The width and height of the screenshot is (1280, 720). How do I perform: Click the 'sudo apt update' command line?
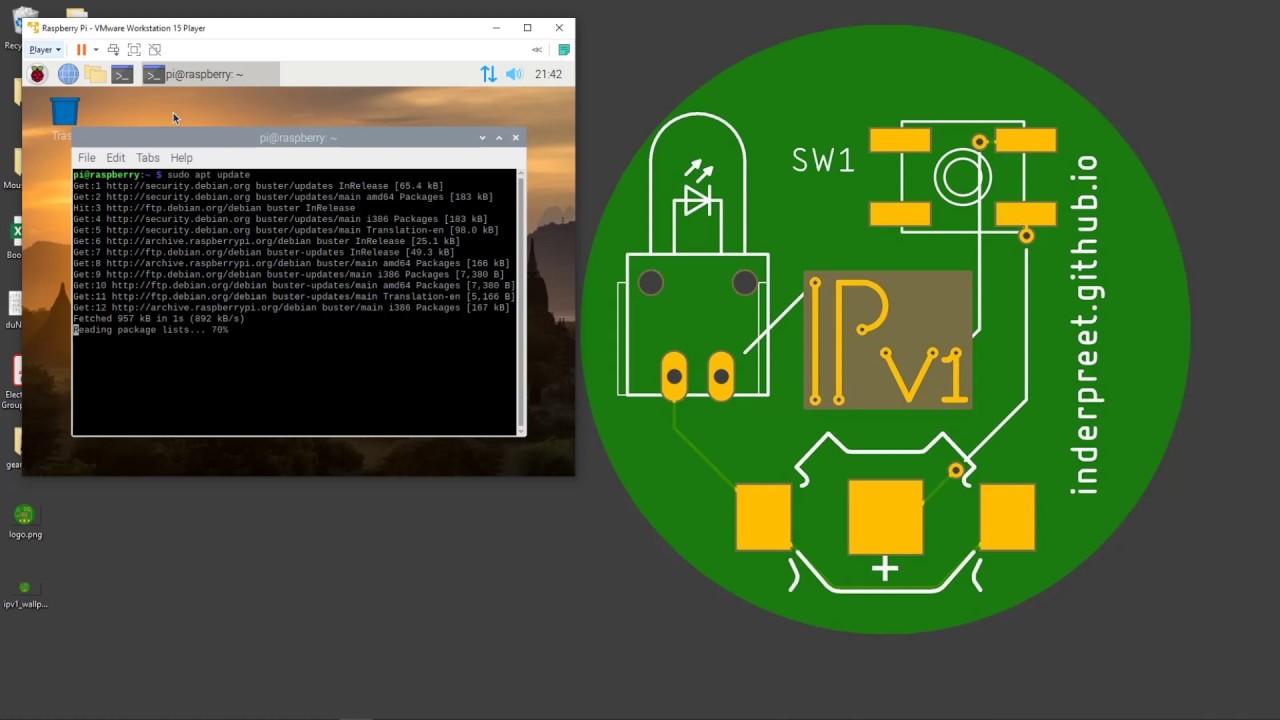click(x=161, y=175)
